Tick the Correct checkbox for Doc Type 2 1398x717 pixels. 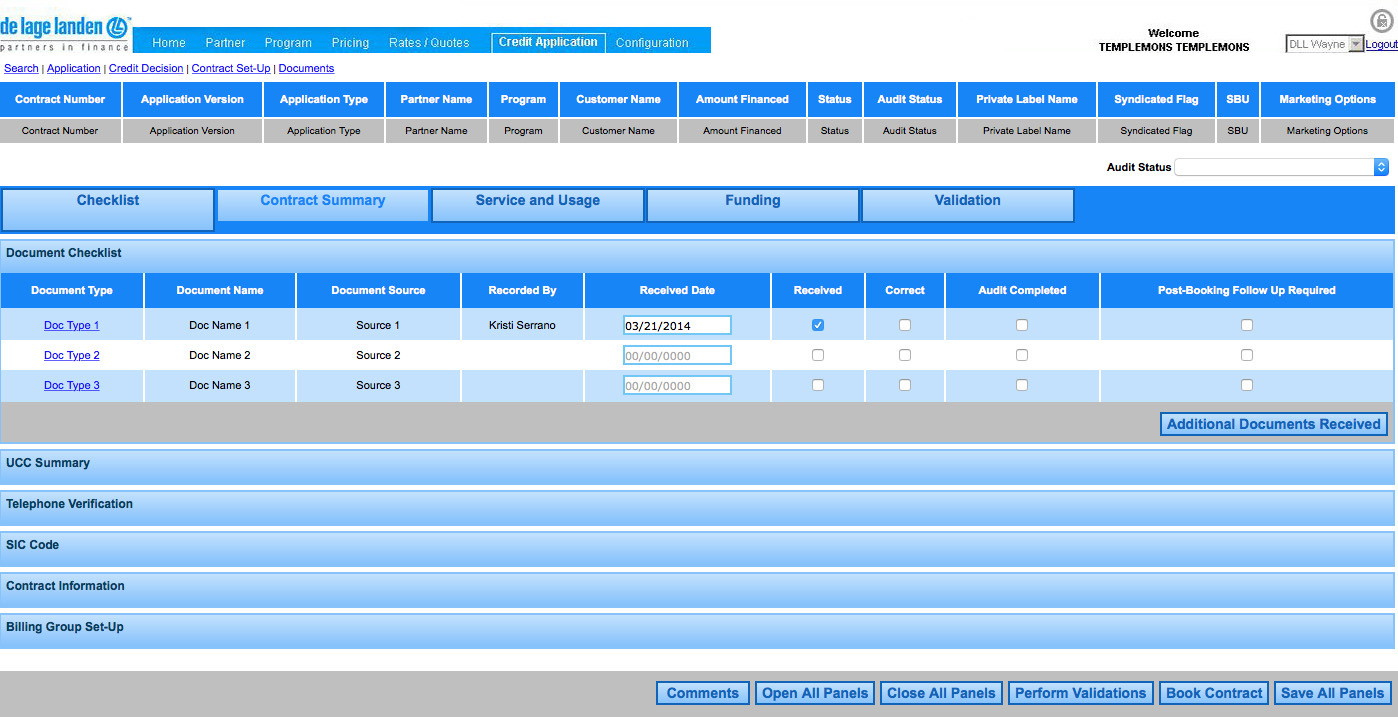(x=905, y=355)
